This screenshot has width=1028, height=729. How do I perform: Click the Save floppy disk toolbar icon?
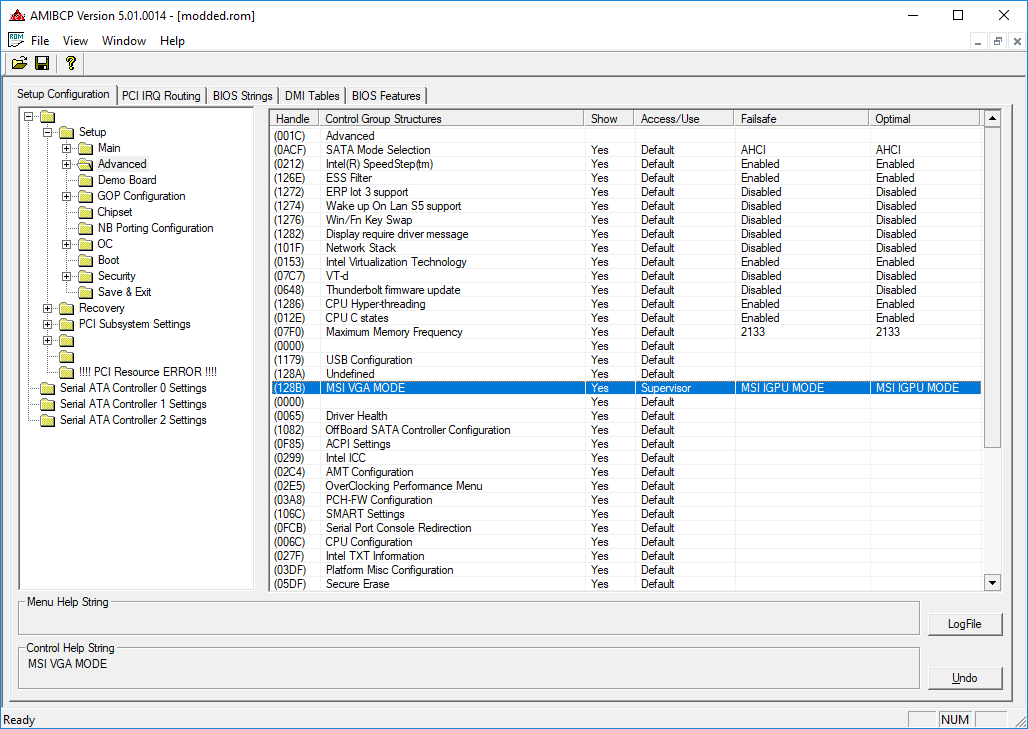[42, 63]
